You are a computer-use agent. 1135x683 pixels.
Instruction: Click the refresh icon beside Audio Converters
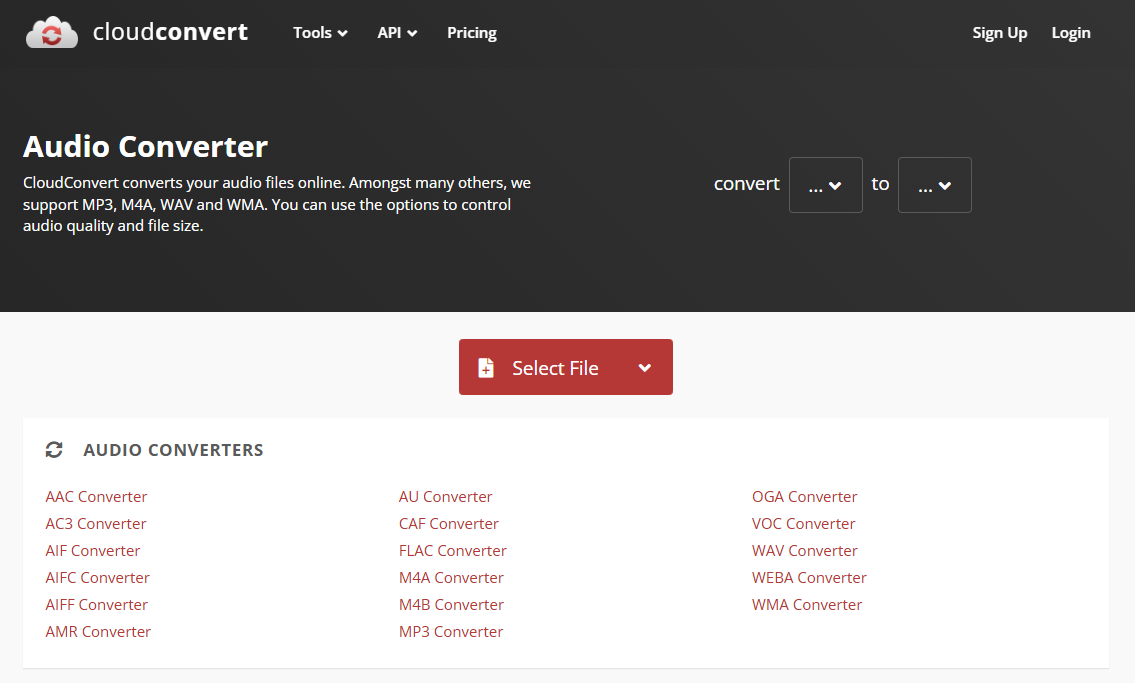pyautogui.click(x=54, y=450)
